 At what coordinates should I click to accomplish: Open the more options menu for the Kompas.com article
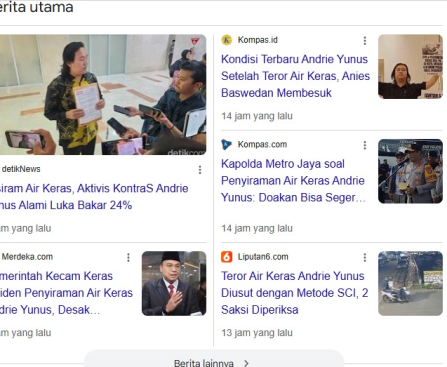[365, 145]
